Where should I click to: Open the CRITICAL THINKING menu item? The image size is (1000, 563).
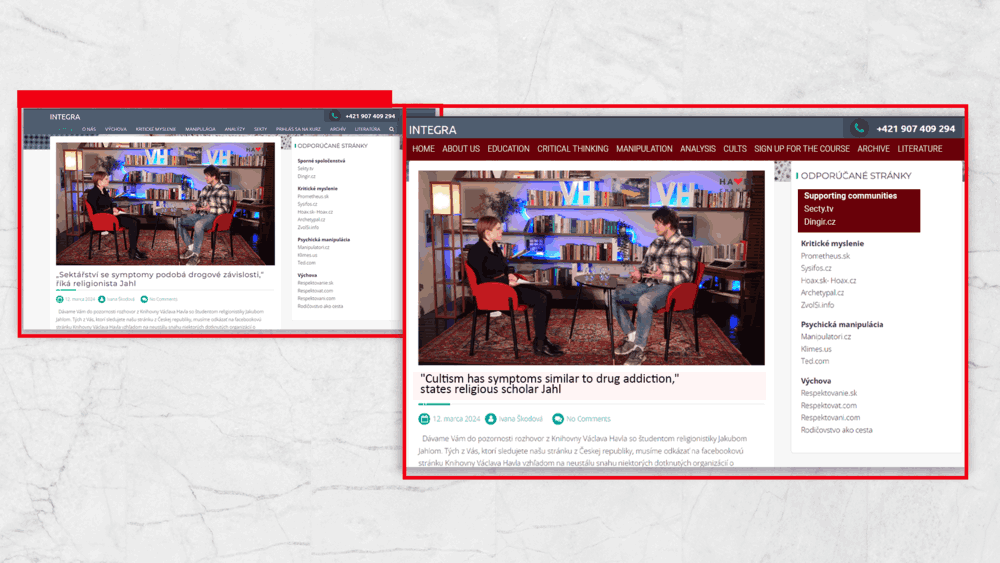click(x=572, y=149)
